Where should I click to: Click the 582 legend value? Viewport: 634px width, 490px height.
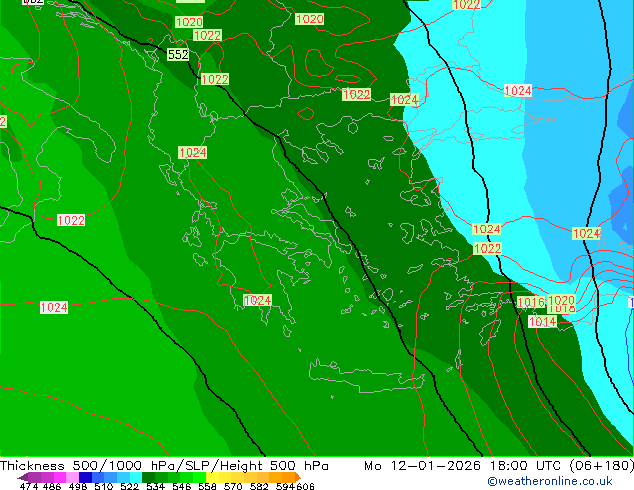(x=259, y=486)
